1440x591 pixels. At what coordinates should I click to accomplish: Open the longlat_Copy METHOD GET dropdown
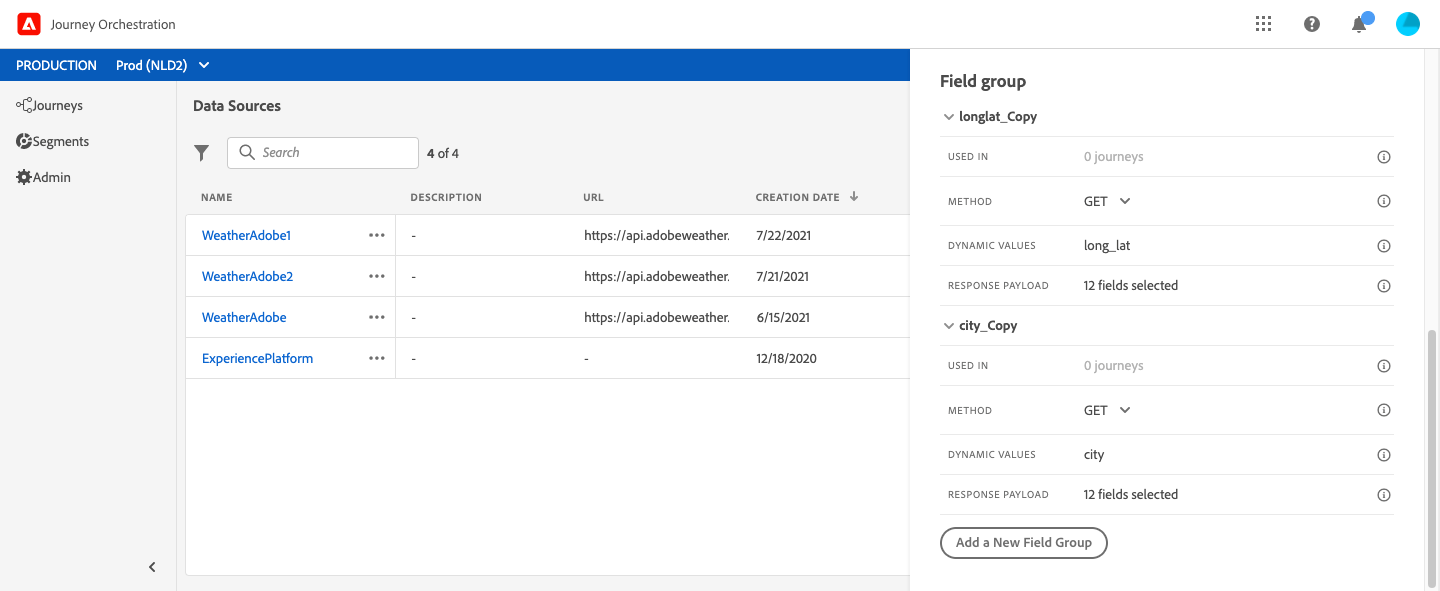[1107, 201]
